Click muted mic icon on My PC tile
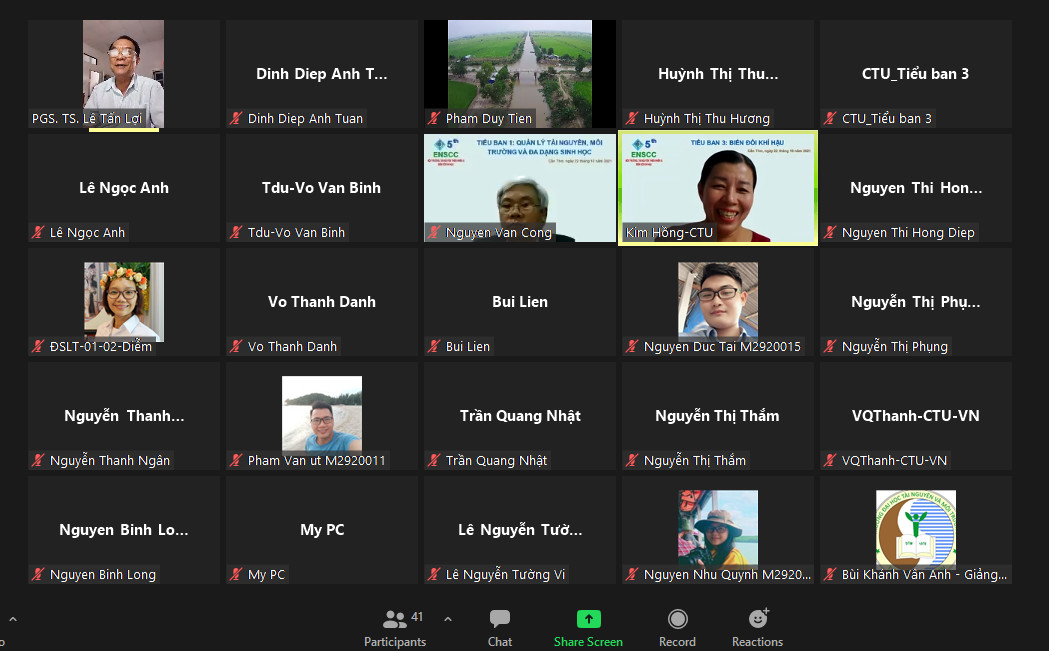This screenshot has height=651, width=1049. pyautogui.click(x=236, y=575)
